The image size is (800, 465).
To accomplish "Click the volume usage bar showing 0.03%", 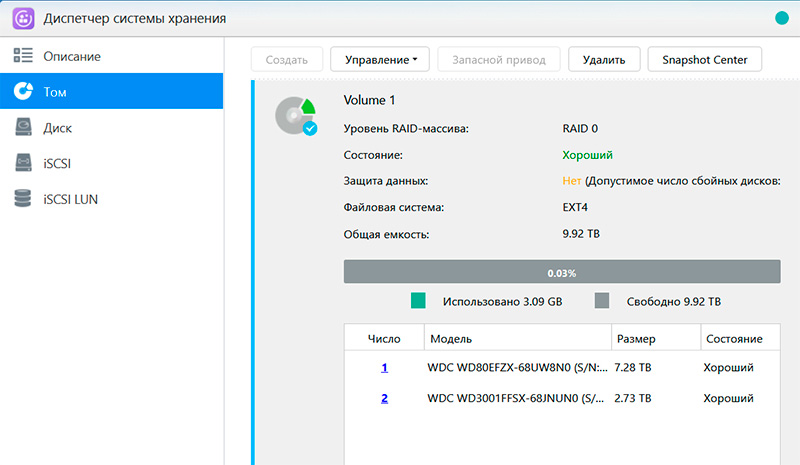I will [x=561, y=272].
